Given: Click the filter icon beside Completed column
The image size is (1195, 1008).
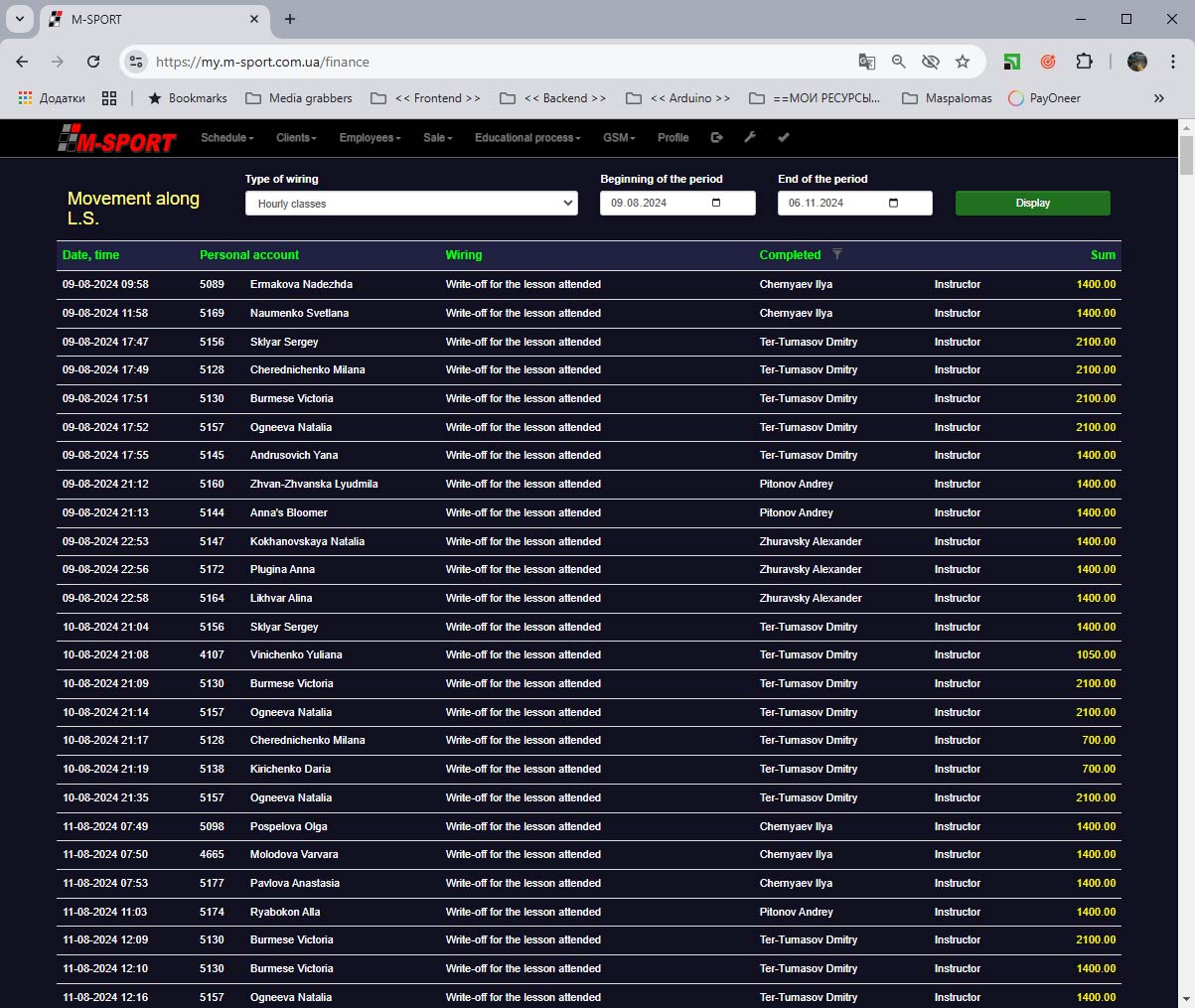Looking at the screenshot, I should pos(837,255).
